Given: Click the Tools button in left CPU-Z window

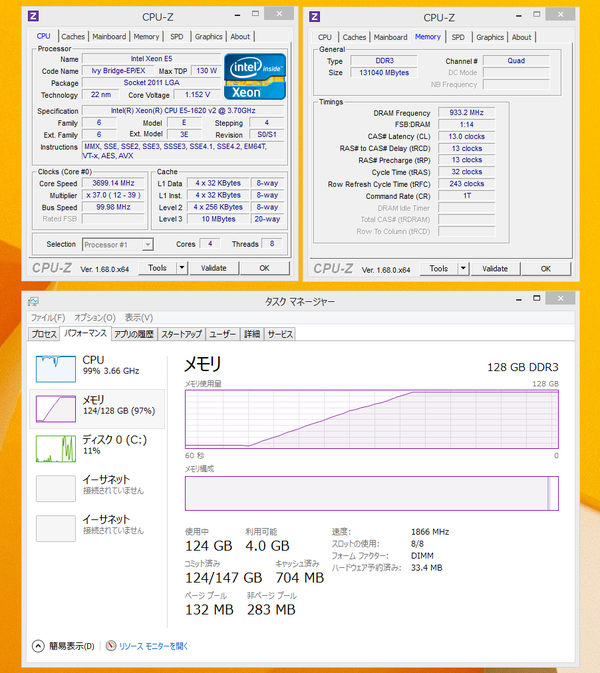Looking at the screenshot, I should click(157, 268).
